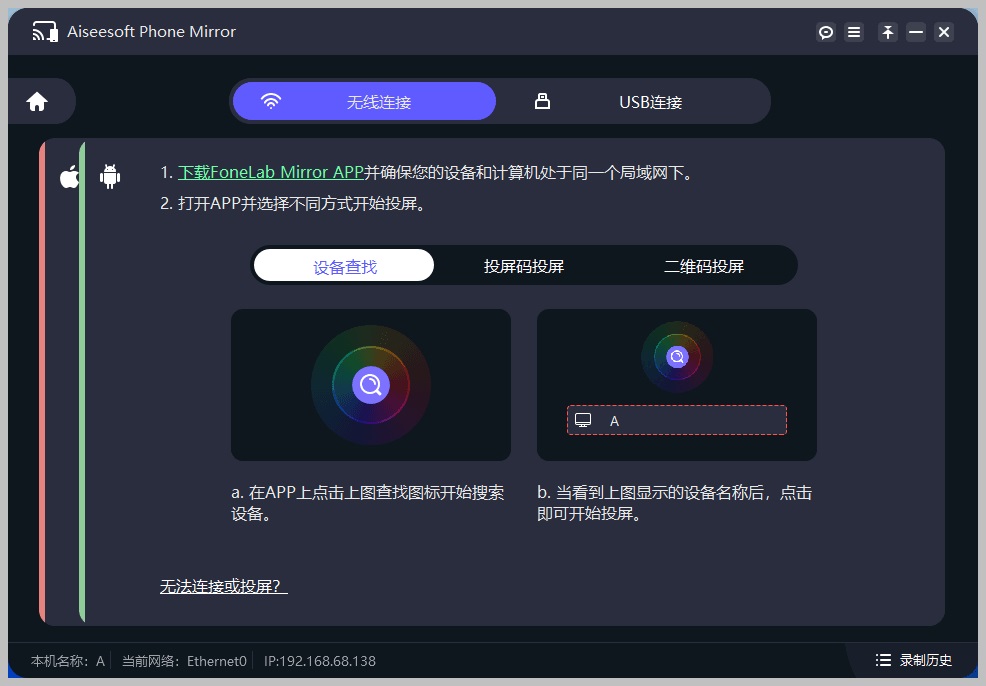
Task: Select the Apple iOS device tab
Action: tap(69, 177)
